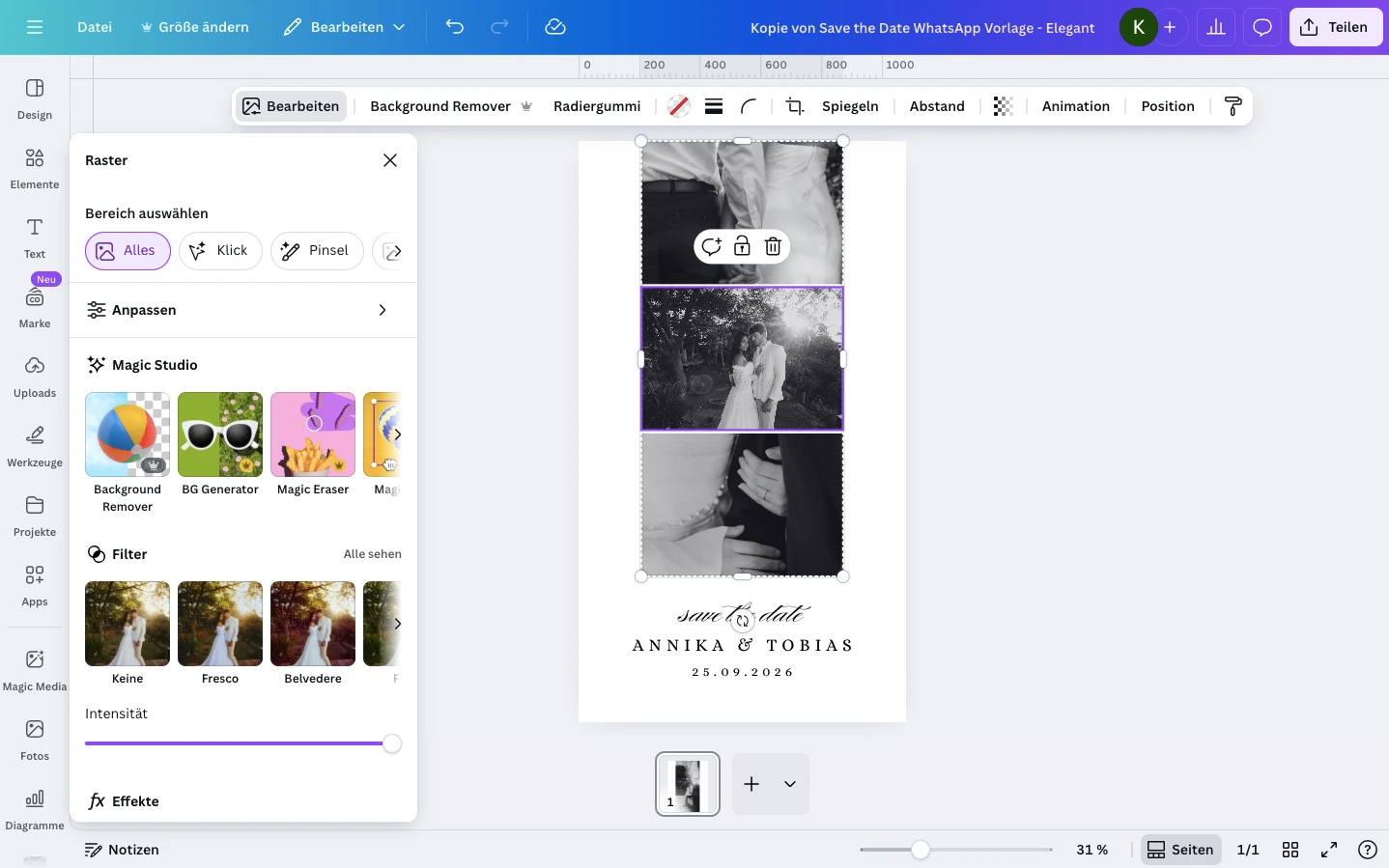Open the Uploads sidebar panel
The image size is (1389, 868).
coord(35,377)
